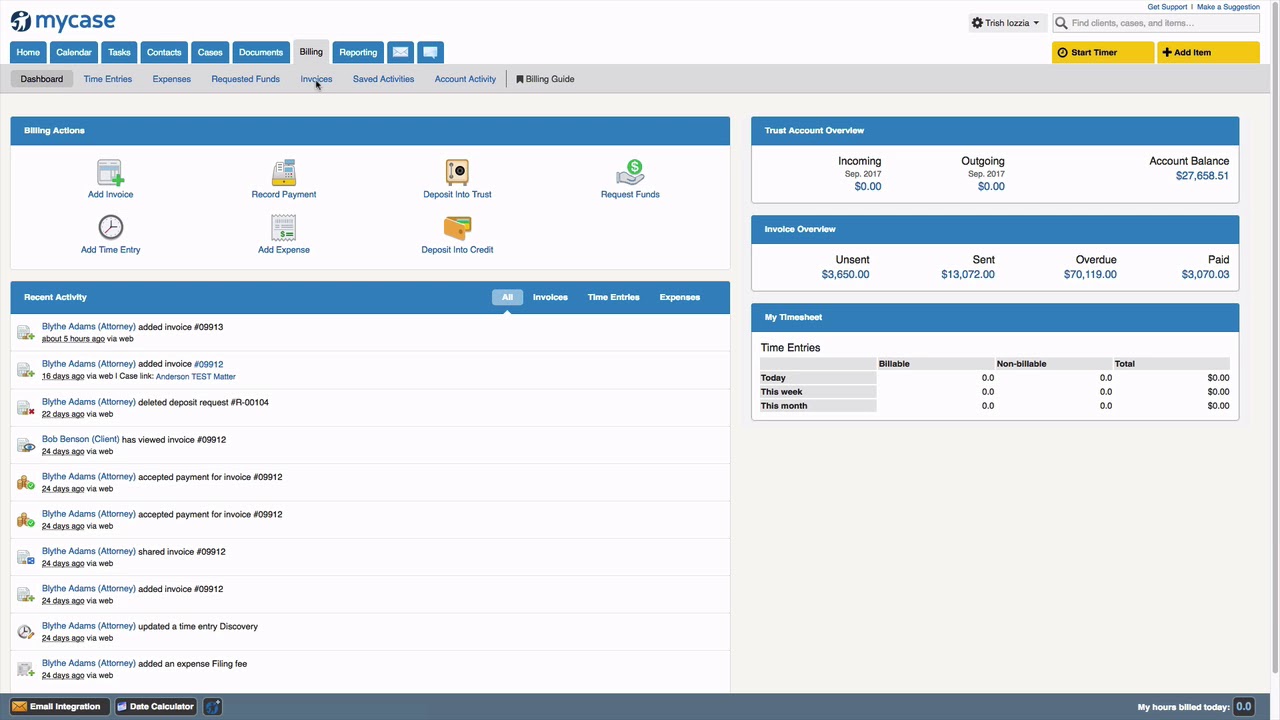1280x720 pixels.
Task: Filter Recent Activity by Invoices
Action: (x=550, y=297)
